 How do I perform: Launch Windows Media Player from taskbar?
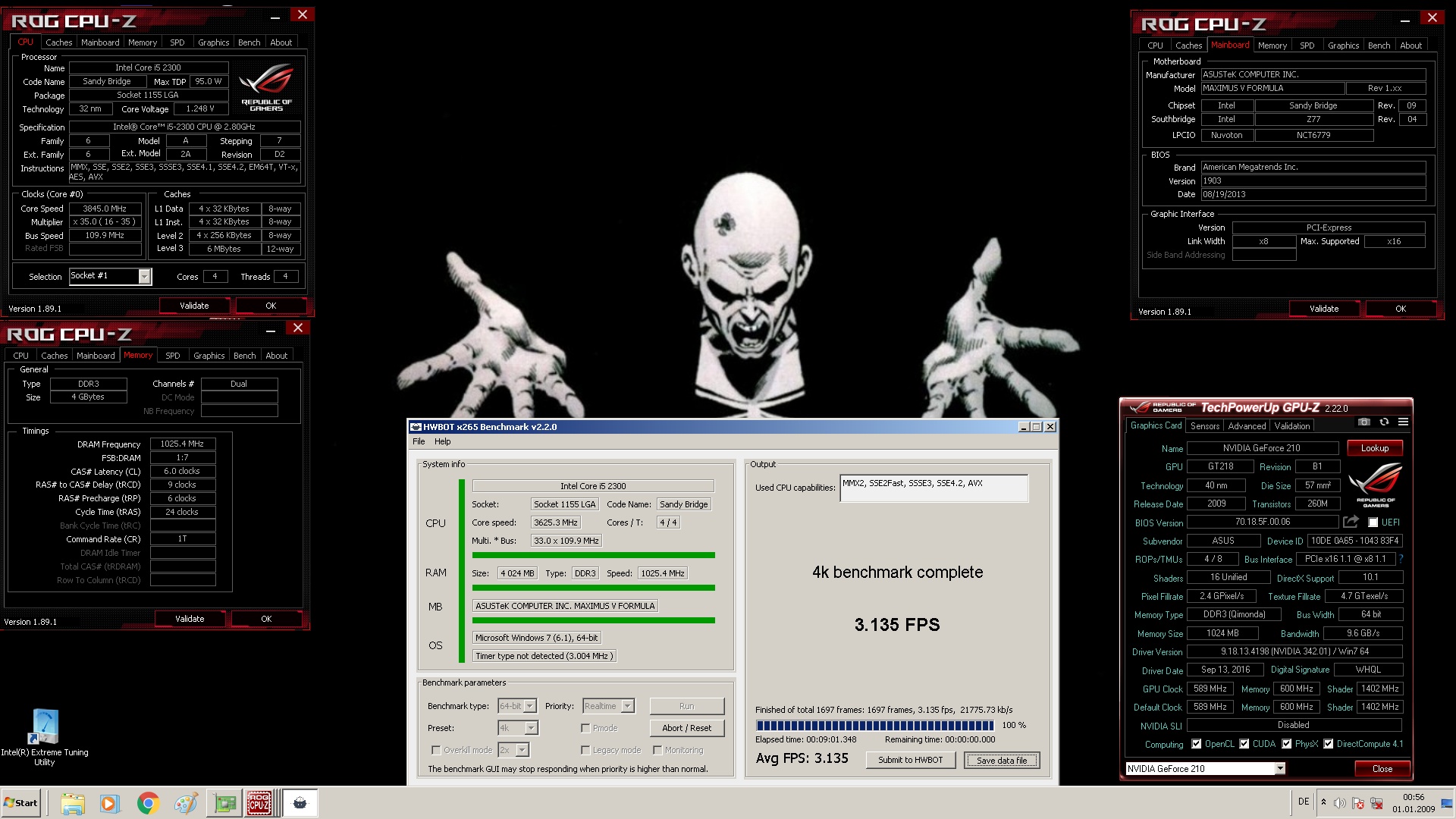coord(110,803)
